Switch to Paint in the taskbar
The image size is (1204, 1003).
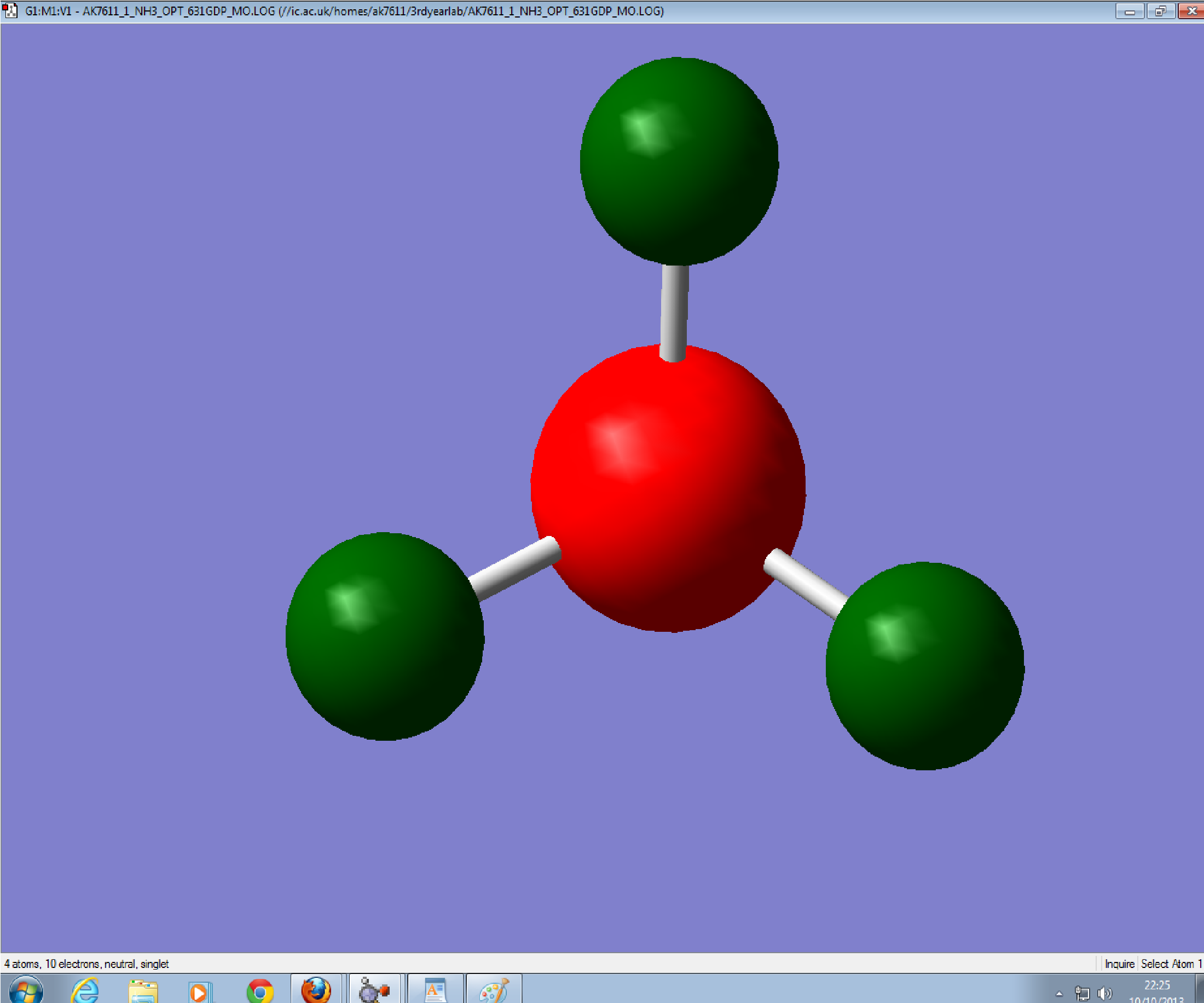[x=493, y=990]
